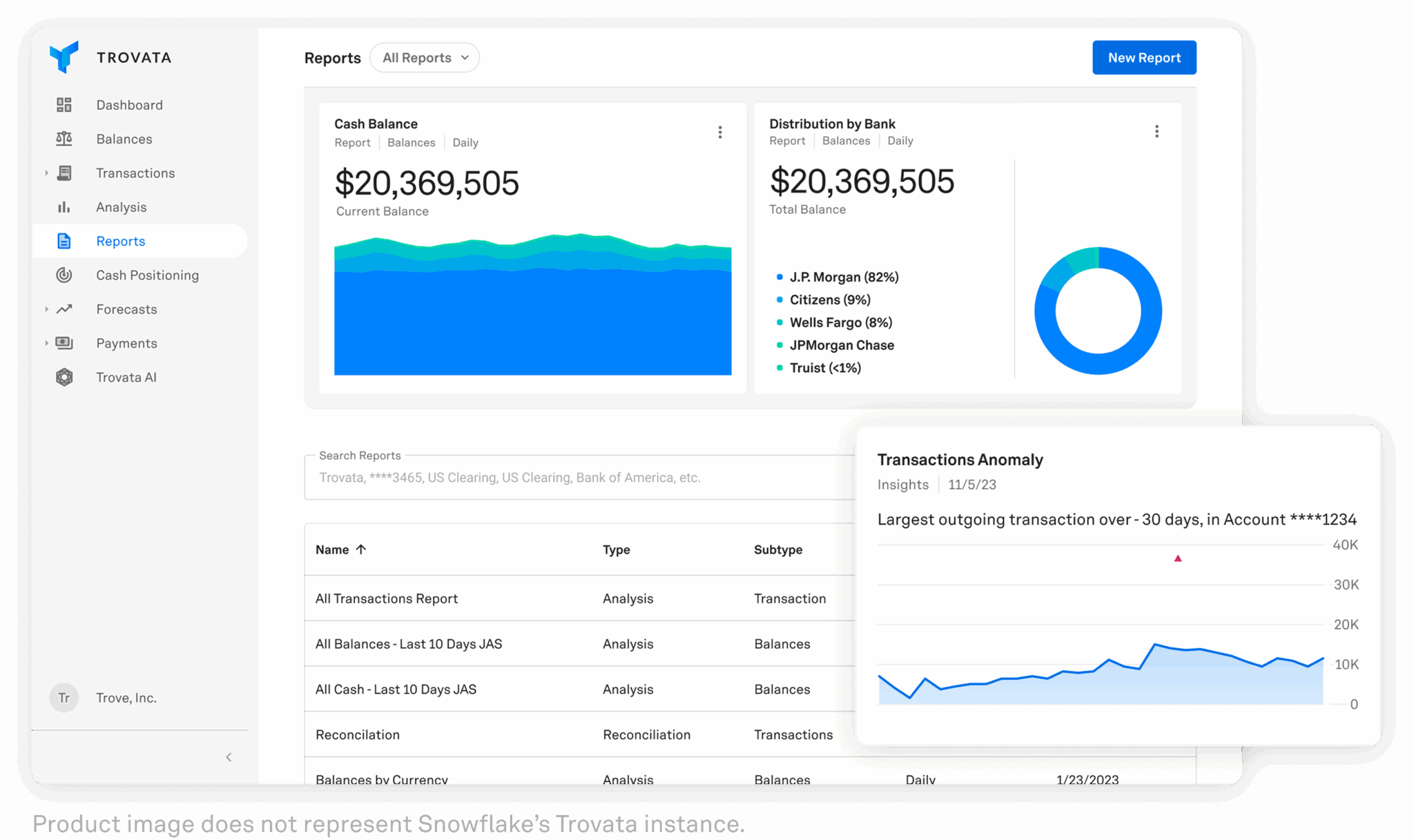Viewport: 1414px width, 840px height.
Task: Collapse the sidebar with the chevron
Action: coord(229,756)
